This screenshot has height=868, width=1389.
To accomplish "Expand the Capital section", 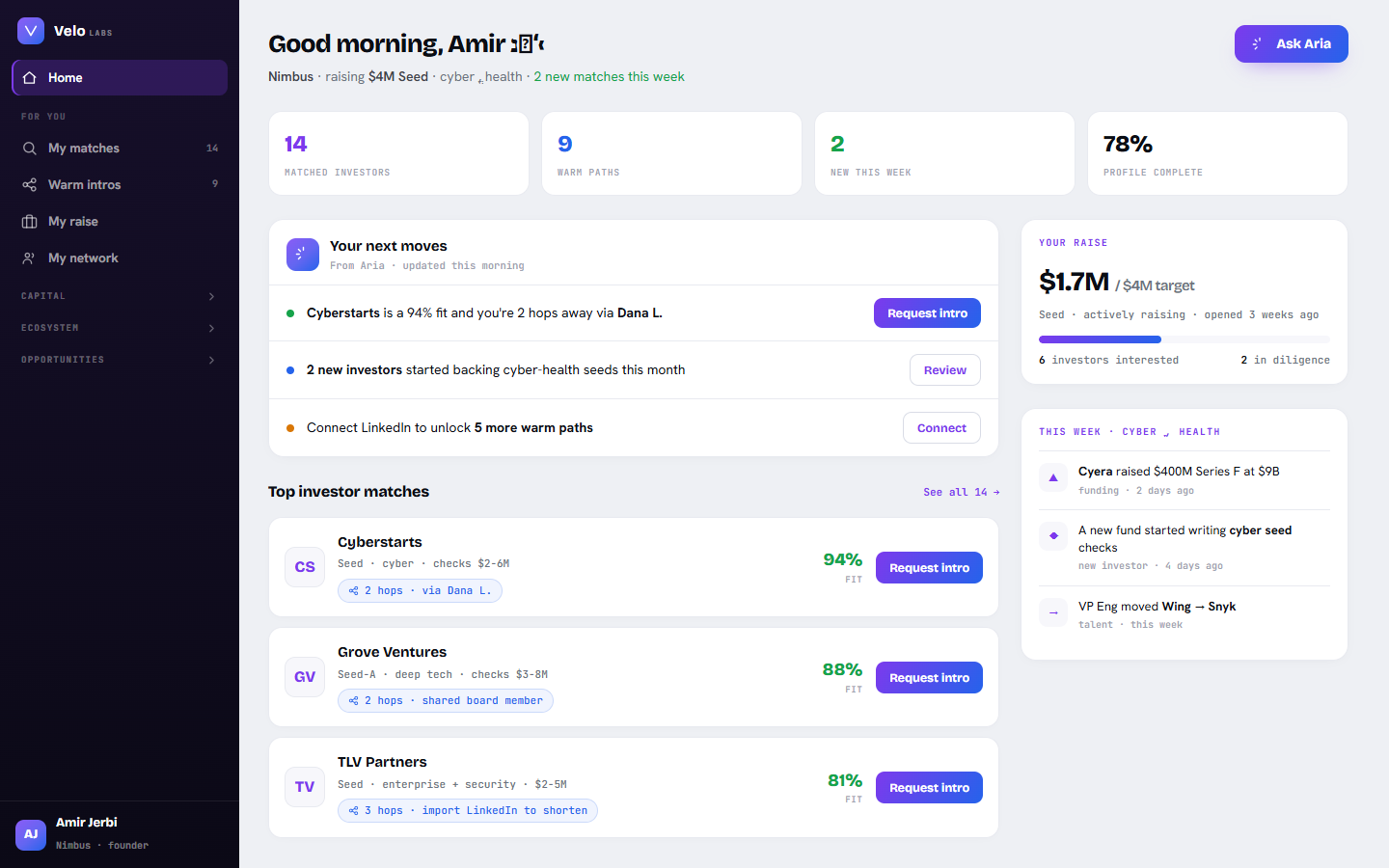I will tap(120, 296).
